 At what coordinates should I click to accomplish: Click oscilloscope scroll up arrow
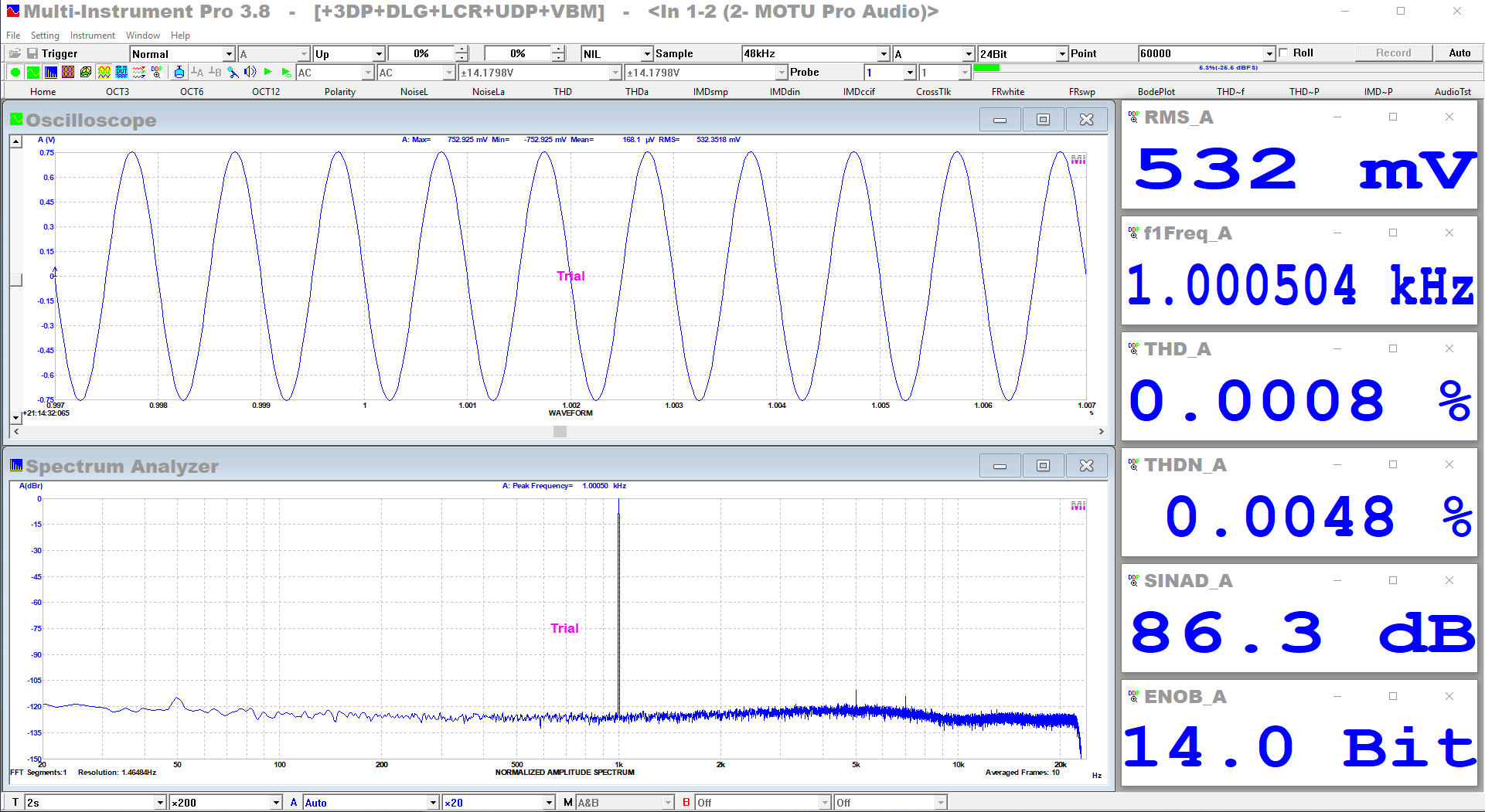pos(16,142)
